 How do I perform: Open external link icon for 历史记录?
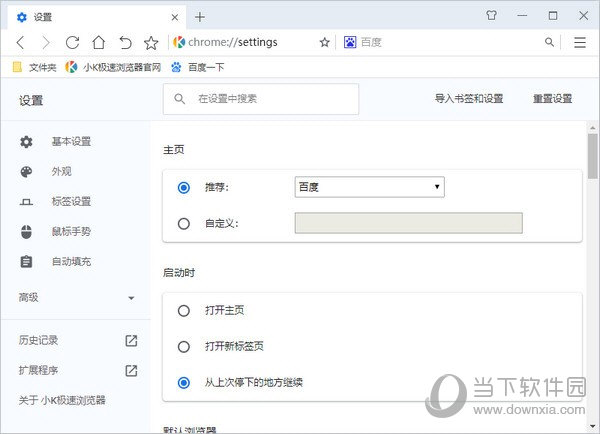point(131,340)
